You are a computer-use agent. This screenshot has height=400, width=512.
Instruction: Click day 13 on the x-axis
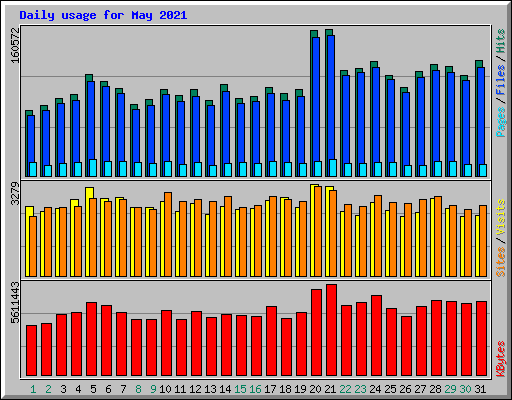point(210,389)
